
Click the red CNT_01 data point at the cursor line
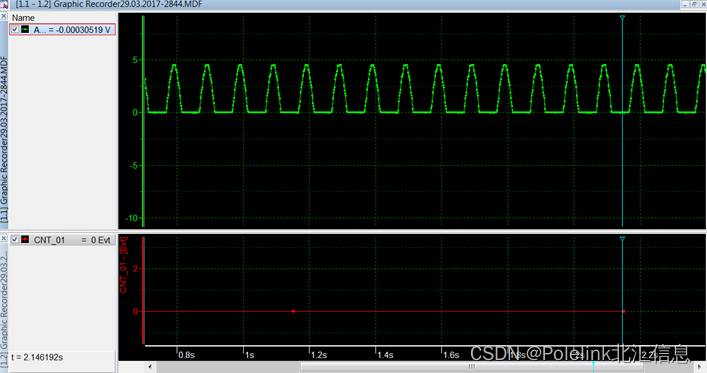pos(624,311)
